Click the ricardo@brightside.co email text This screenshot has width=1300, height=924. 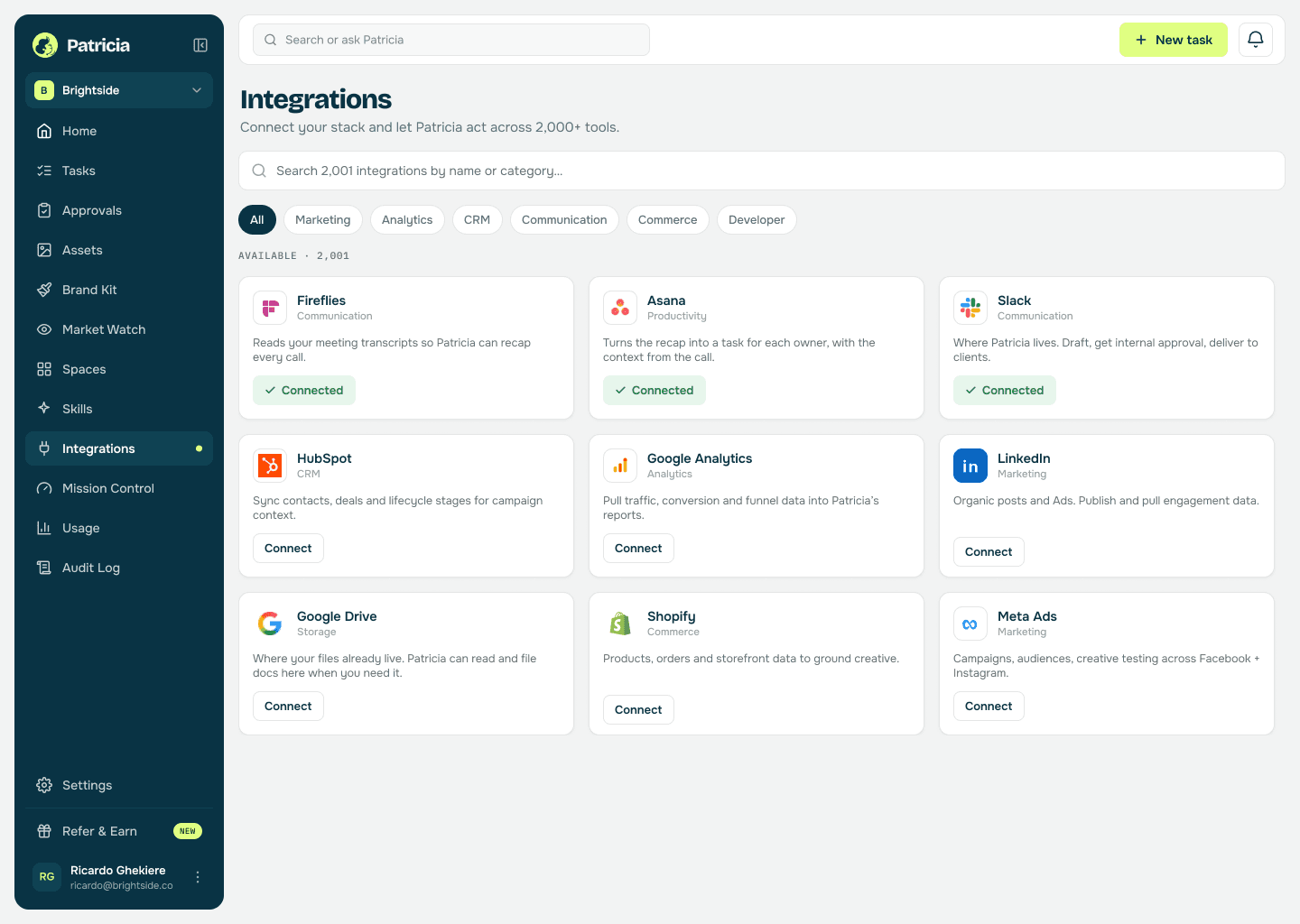122,886
